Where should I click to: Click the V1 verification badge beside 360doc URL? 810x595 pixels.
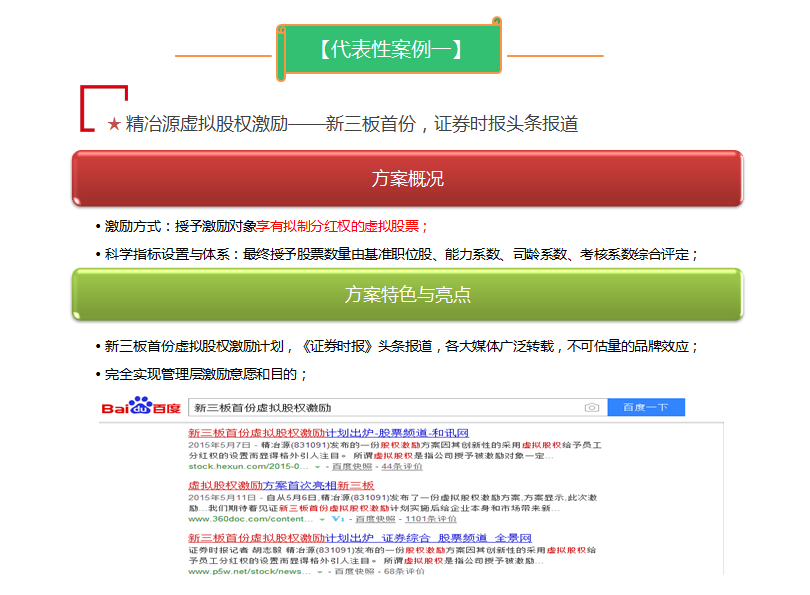point(338,519)
